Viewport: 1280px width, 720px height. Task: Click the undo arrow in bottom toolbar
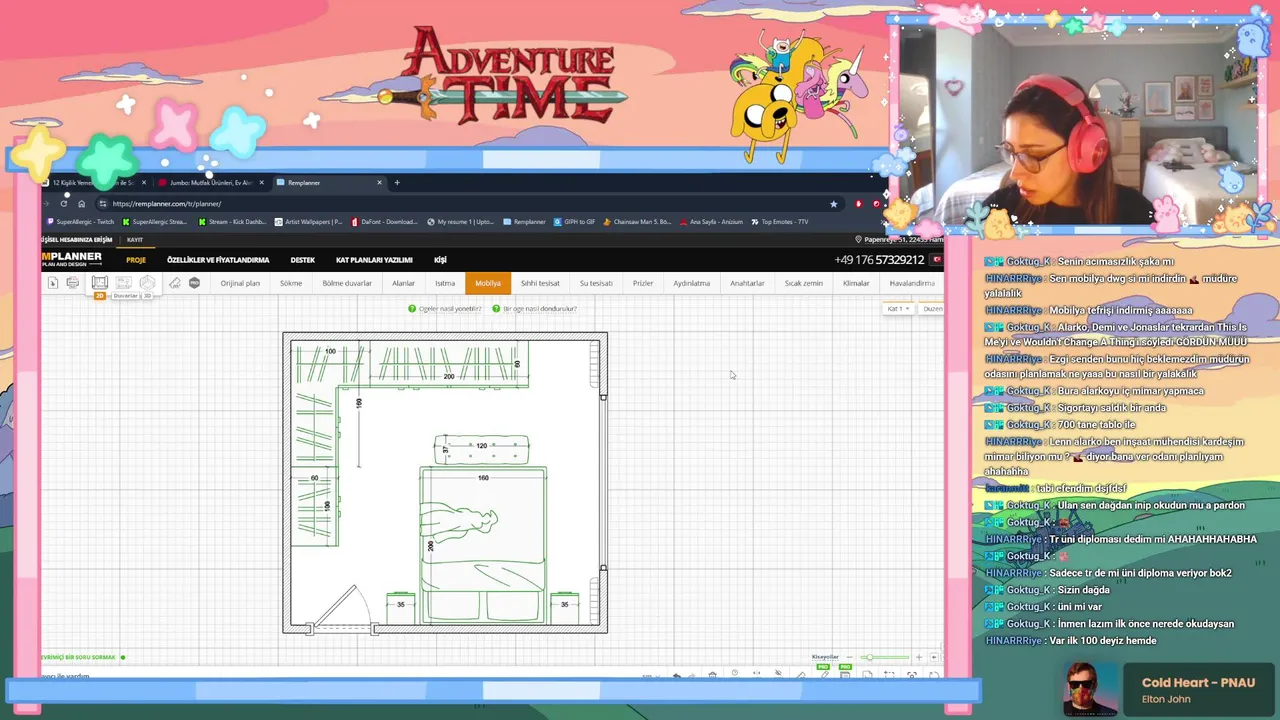coord(677,675)
